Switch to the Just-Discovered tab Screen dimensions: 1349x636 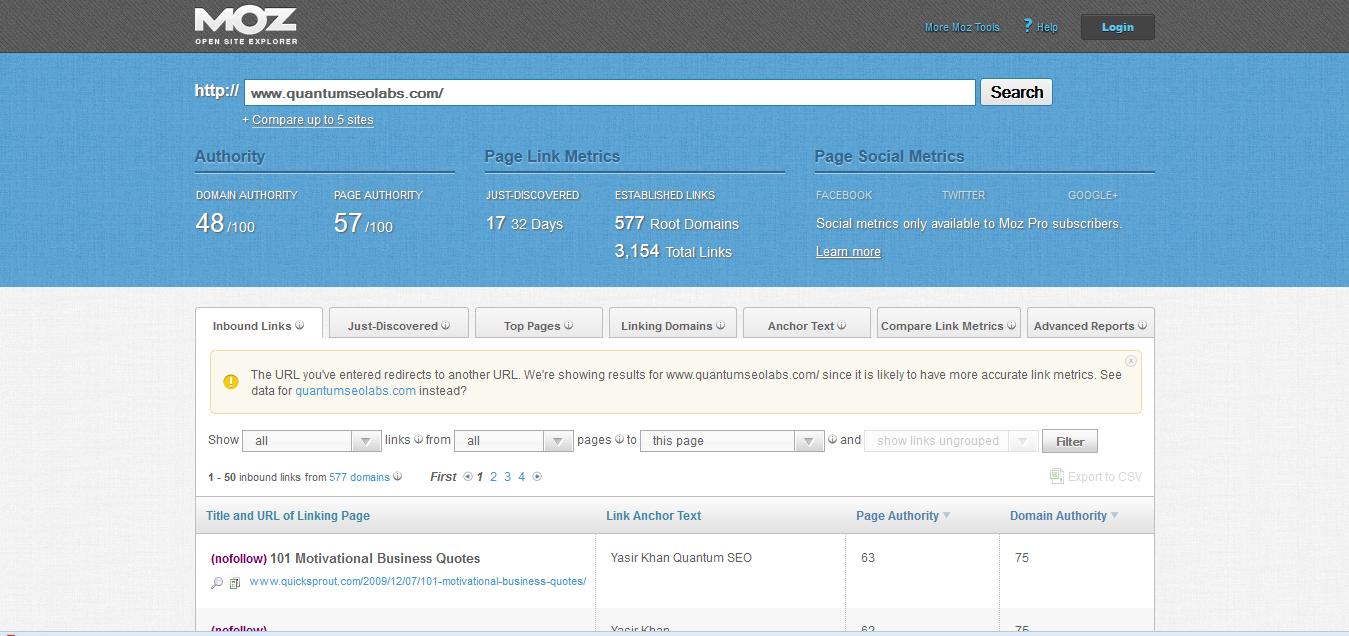(x=398, y=325)
